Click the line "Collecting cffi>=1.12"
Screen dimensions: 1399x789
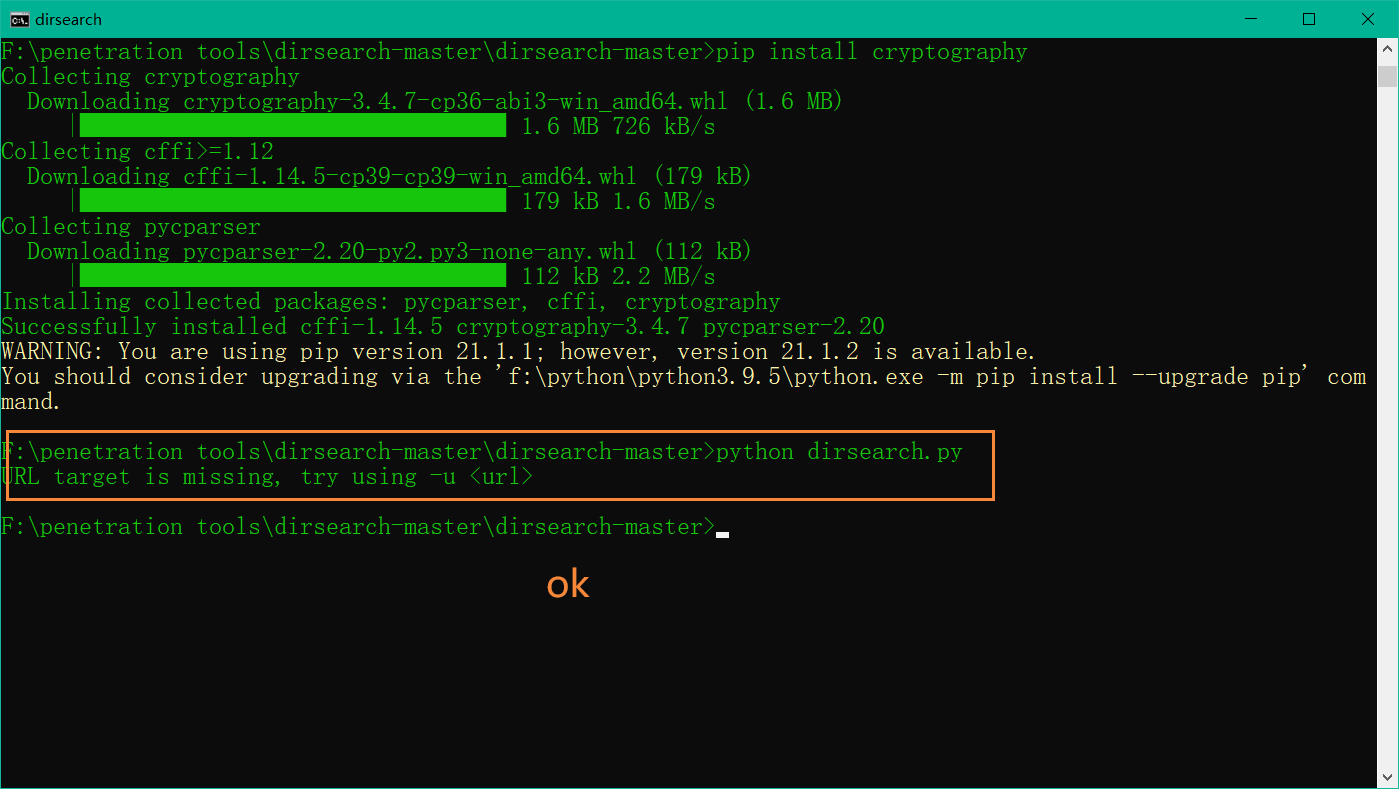(137, 152)
